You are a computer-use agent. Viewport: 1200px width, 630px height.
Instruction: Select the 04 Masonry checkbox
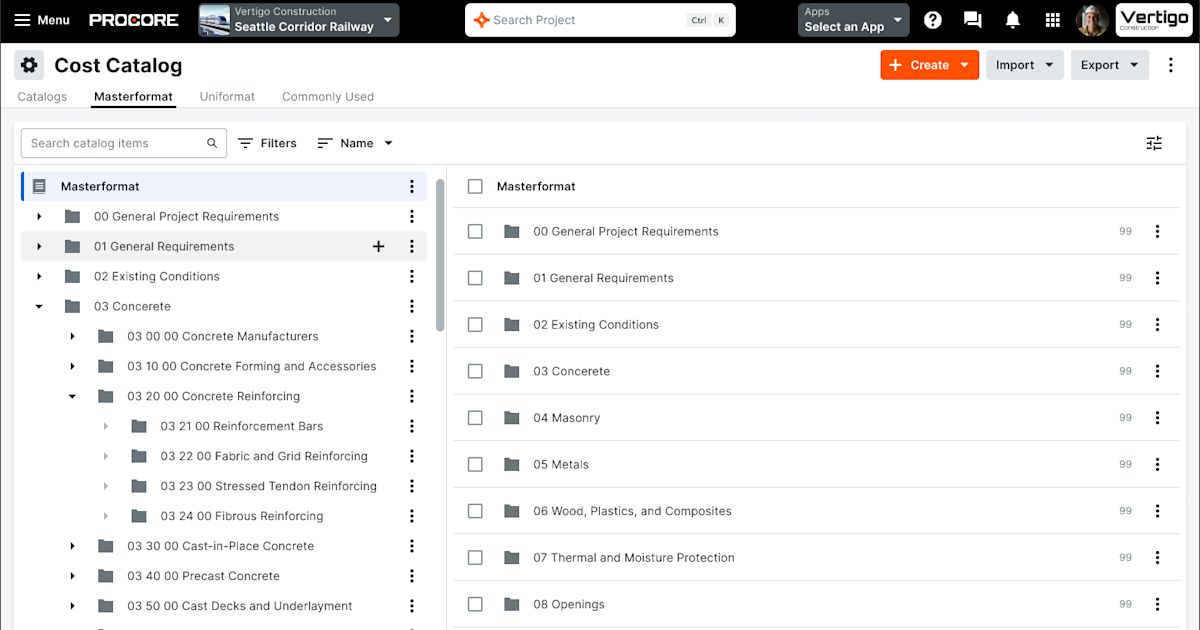(x=475, y=417)
